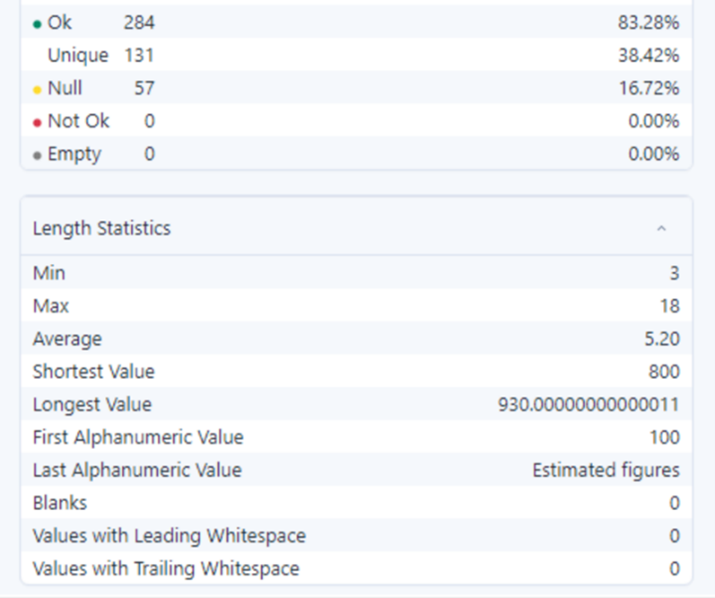Click the First Alphanumeric Value label

click(138, 437)
